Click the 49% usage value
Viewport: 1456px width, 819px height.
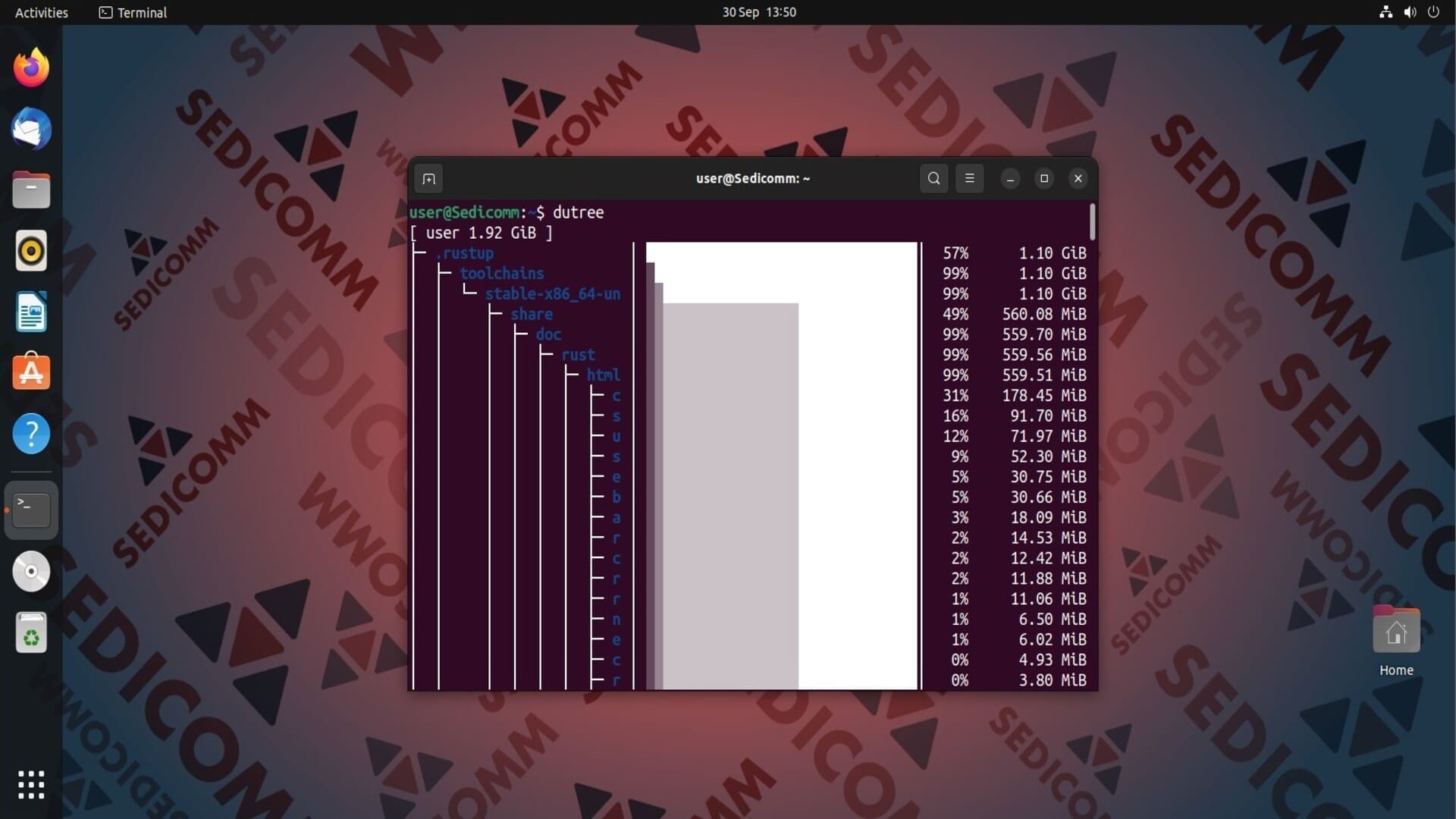coord(955,314)
